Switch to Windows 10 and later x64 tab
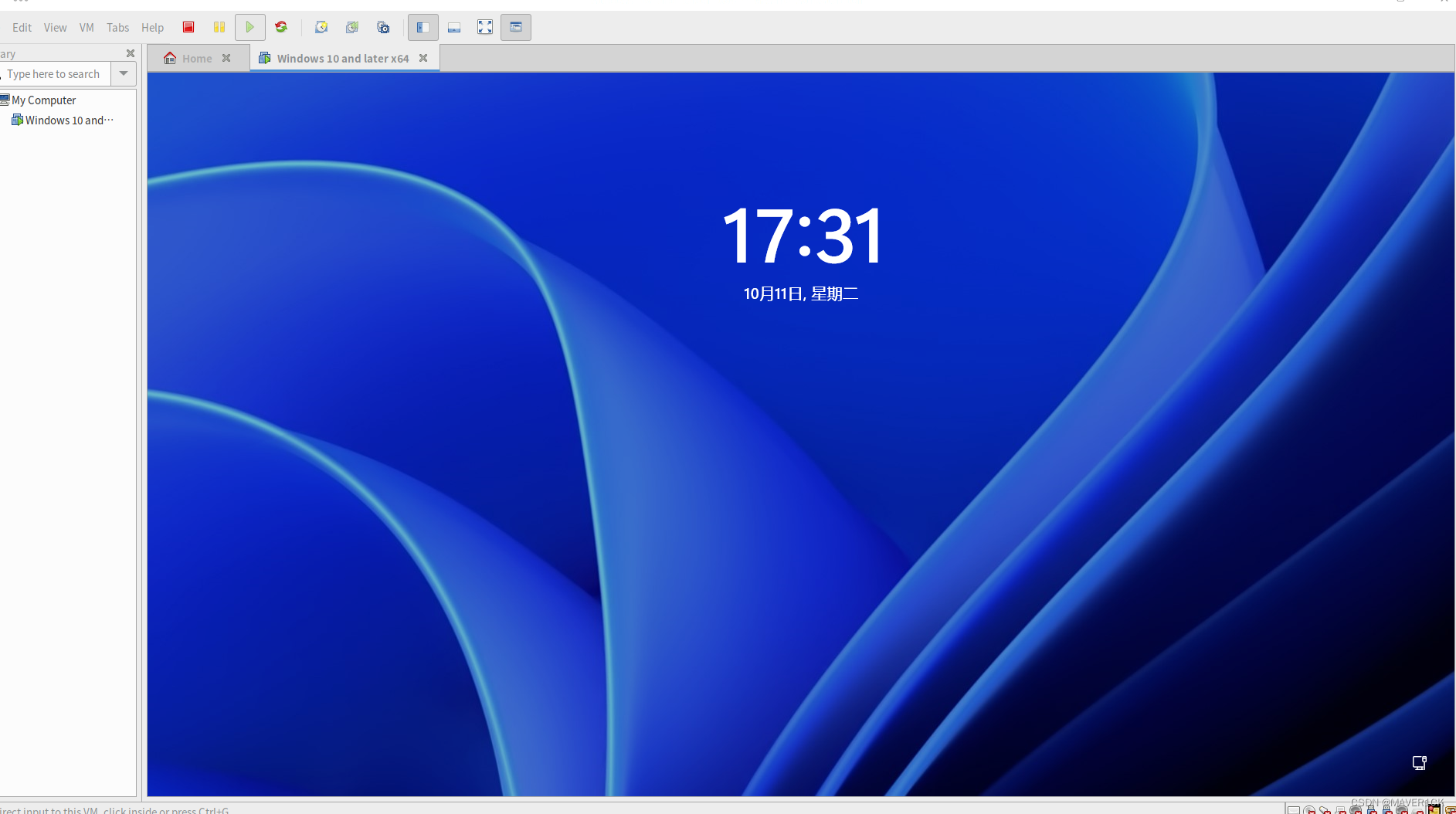The image size is (1456, 814). (343, 59)
